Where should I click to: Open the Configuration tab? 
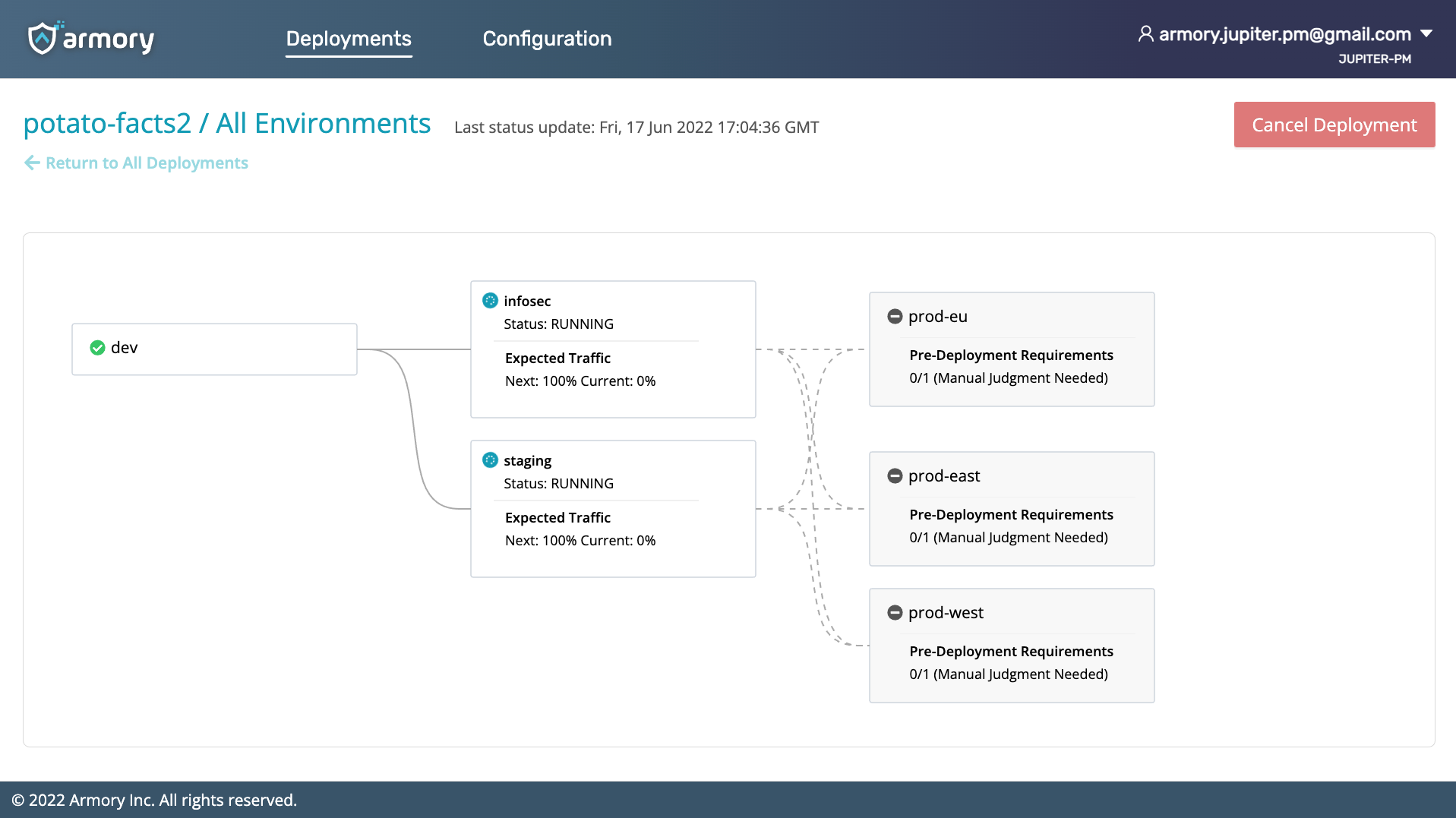(x=547, y=39)
